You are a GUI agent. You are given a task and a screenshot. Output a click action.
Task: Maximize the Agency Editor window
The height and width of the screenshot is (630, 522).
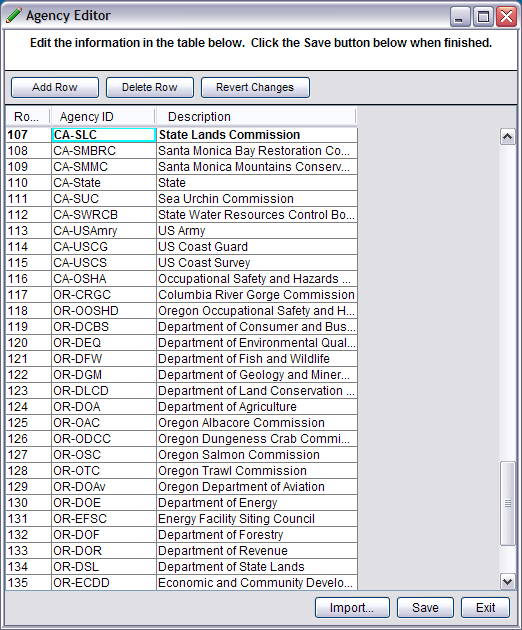[483, 17]
